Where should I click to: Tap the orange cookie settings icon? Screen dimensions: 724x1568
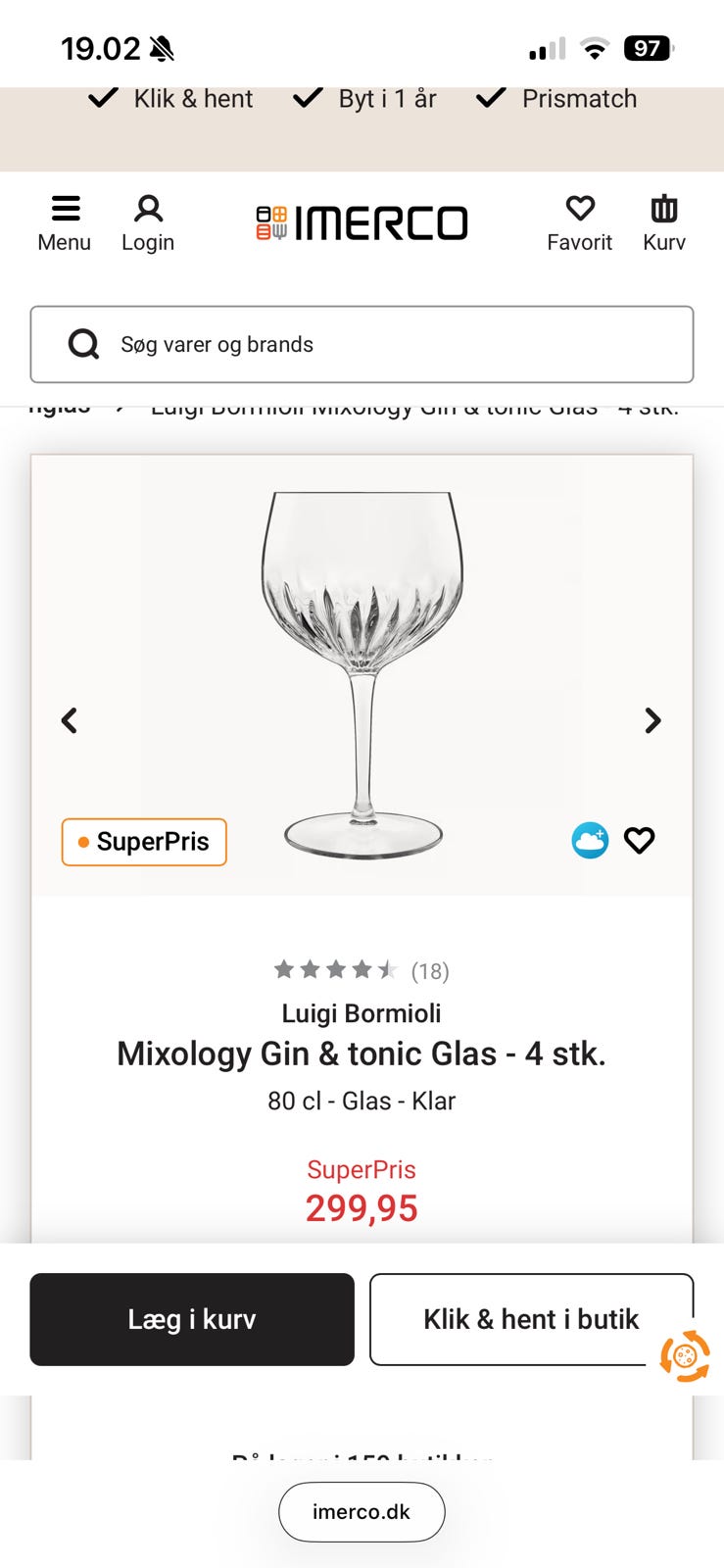(685, 1356)
